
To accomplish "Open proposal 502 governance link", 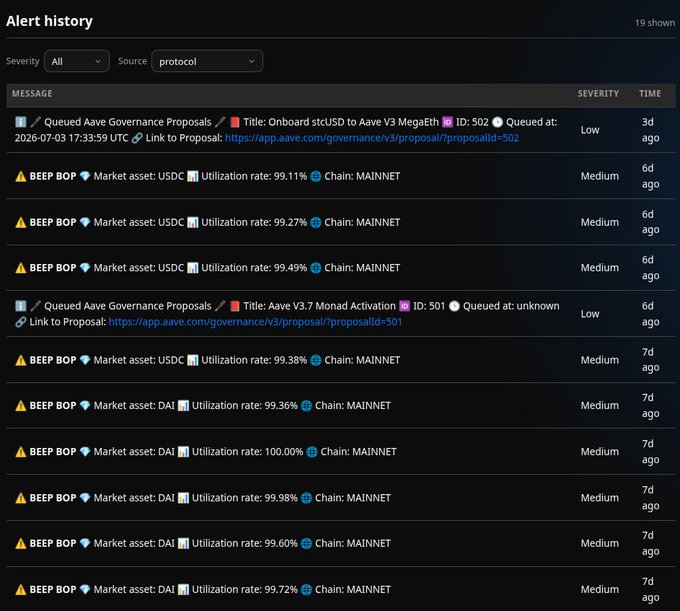I will click(x=372, y=138).
